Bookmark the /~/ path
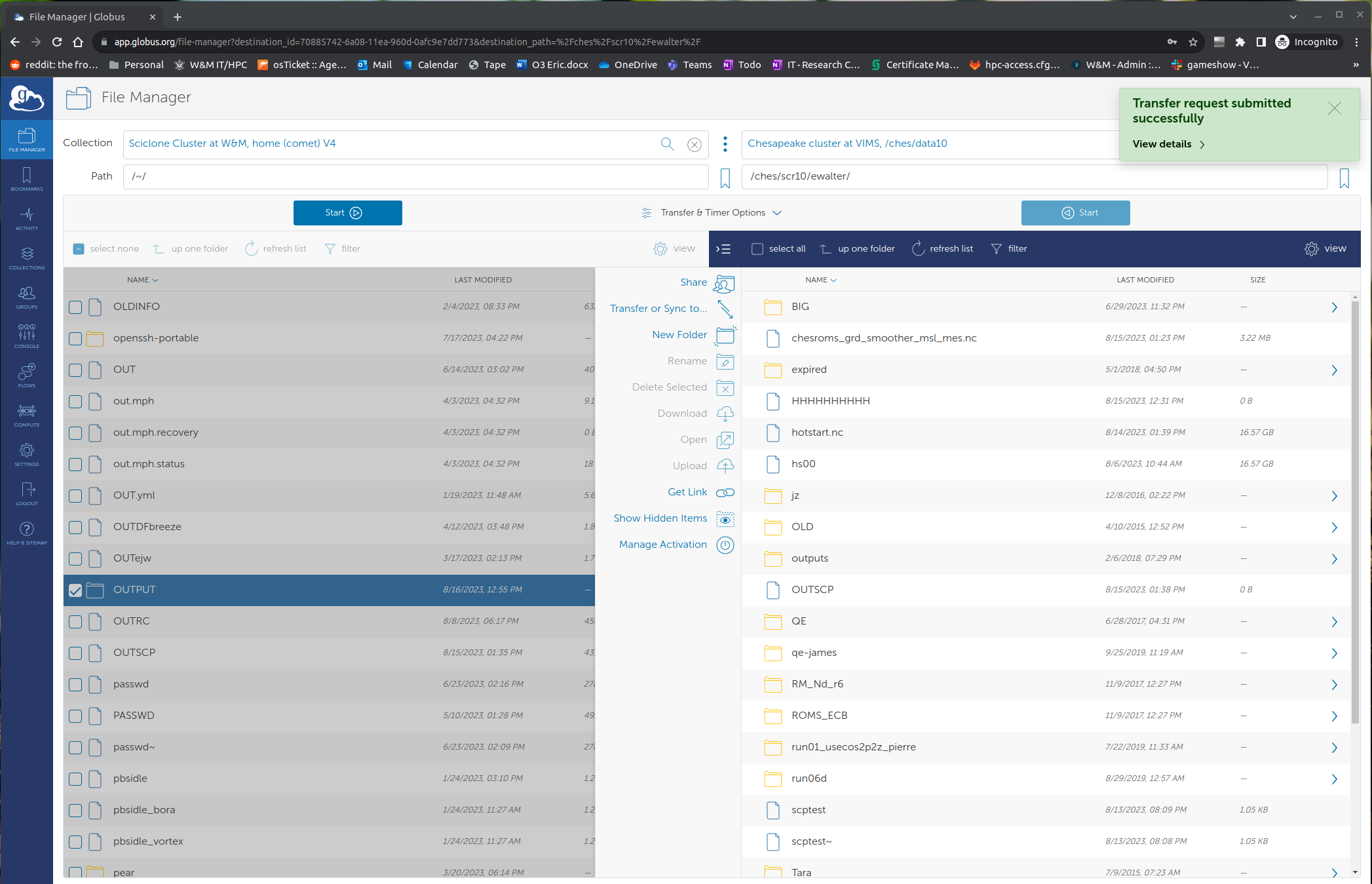This screenshot has height=884, width=1372. coord(725,178)
